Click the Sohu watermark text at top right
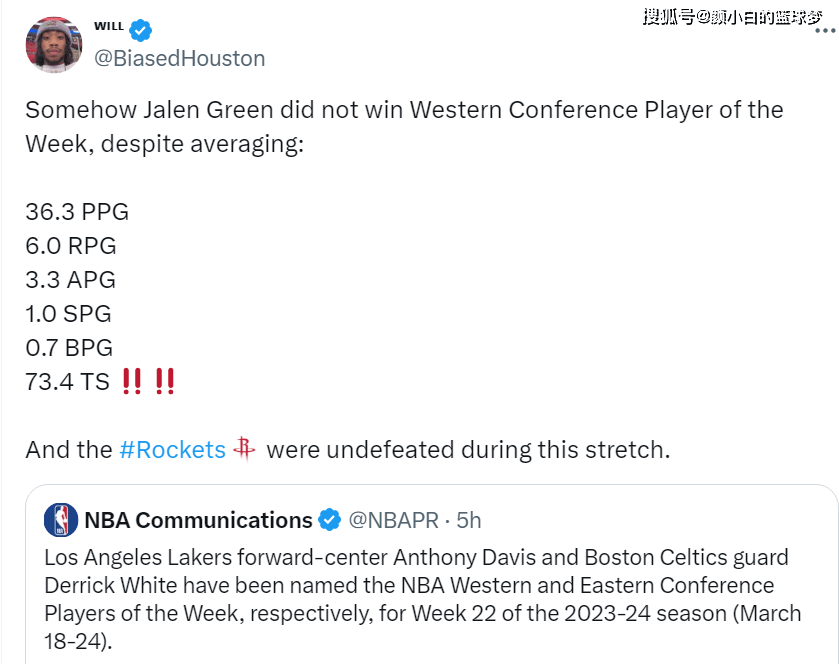The width and height of the screenshot is (839, 664). (732, 16)
